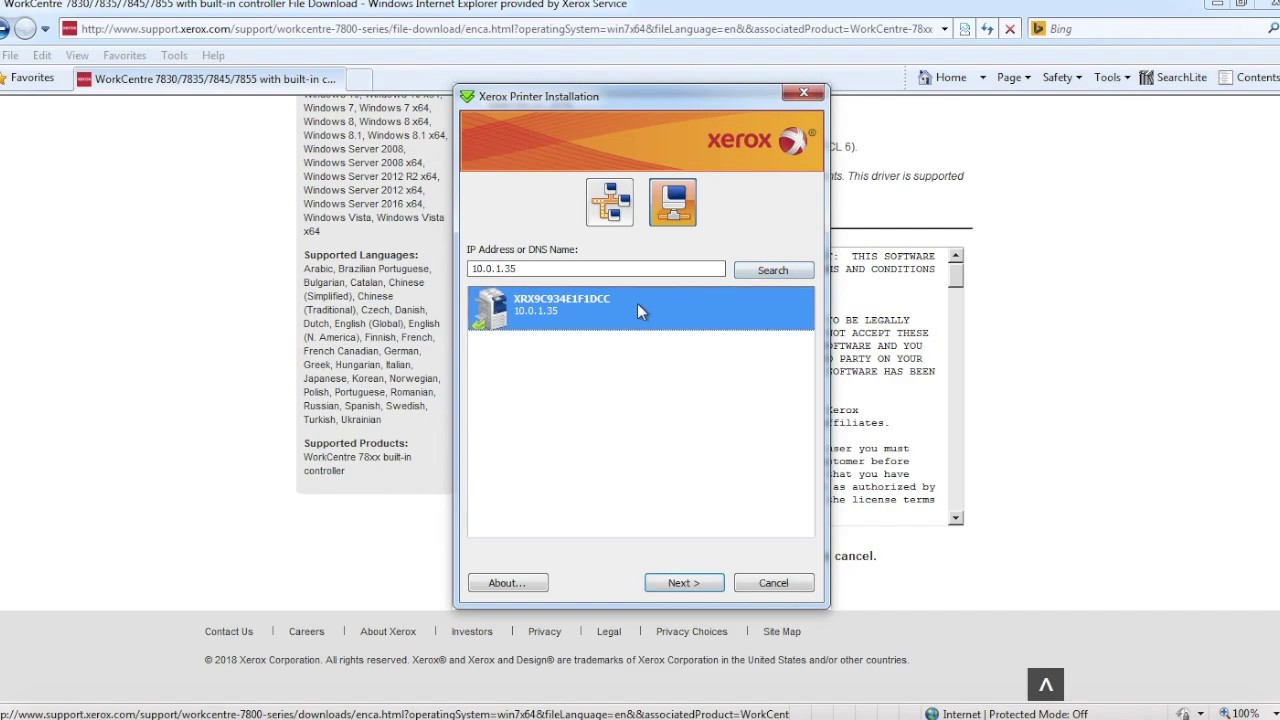Open the About Xerox footer link
1280x720 pixels.
(388, 631)
